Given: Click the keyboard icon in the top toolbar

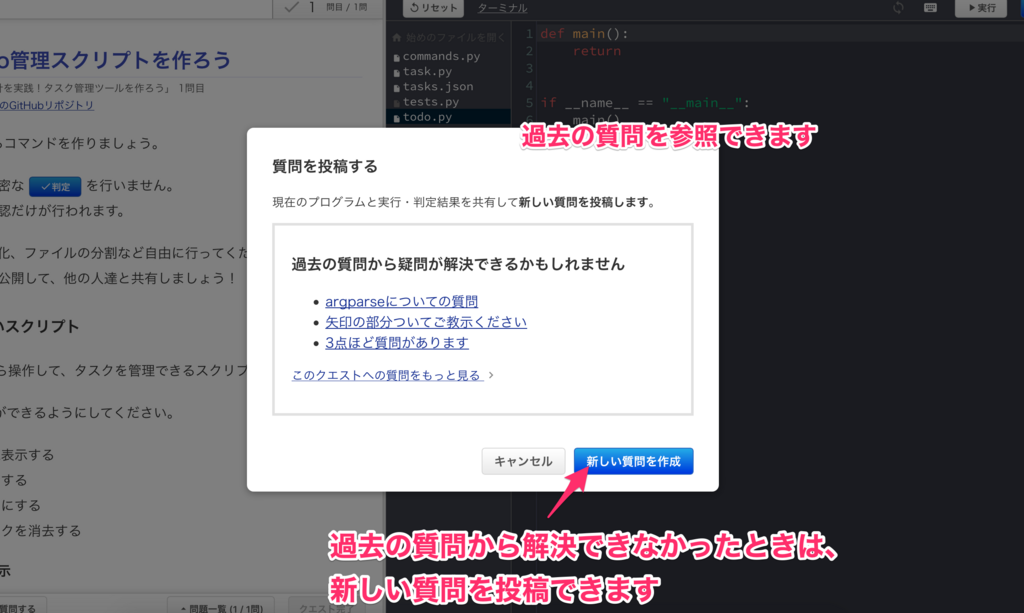Looking at the screenshot, I should [930, 8].
